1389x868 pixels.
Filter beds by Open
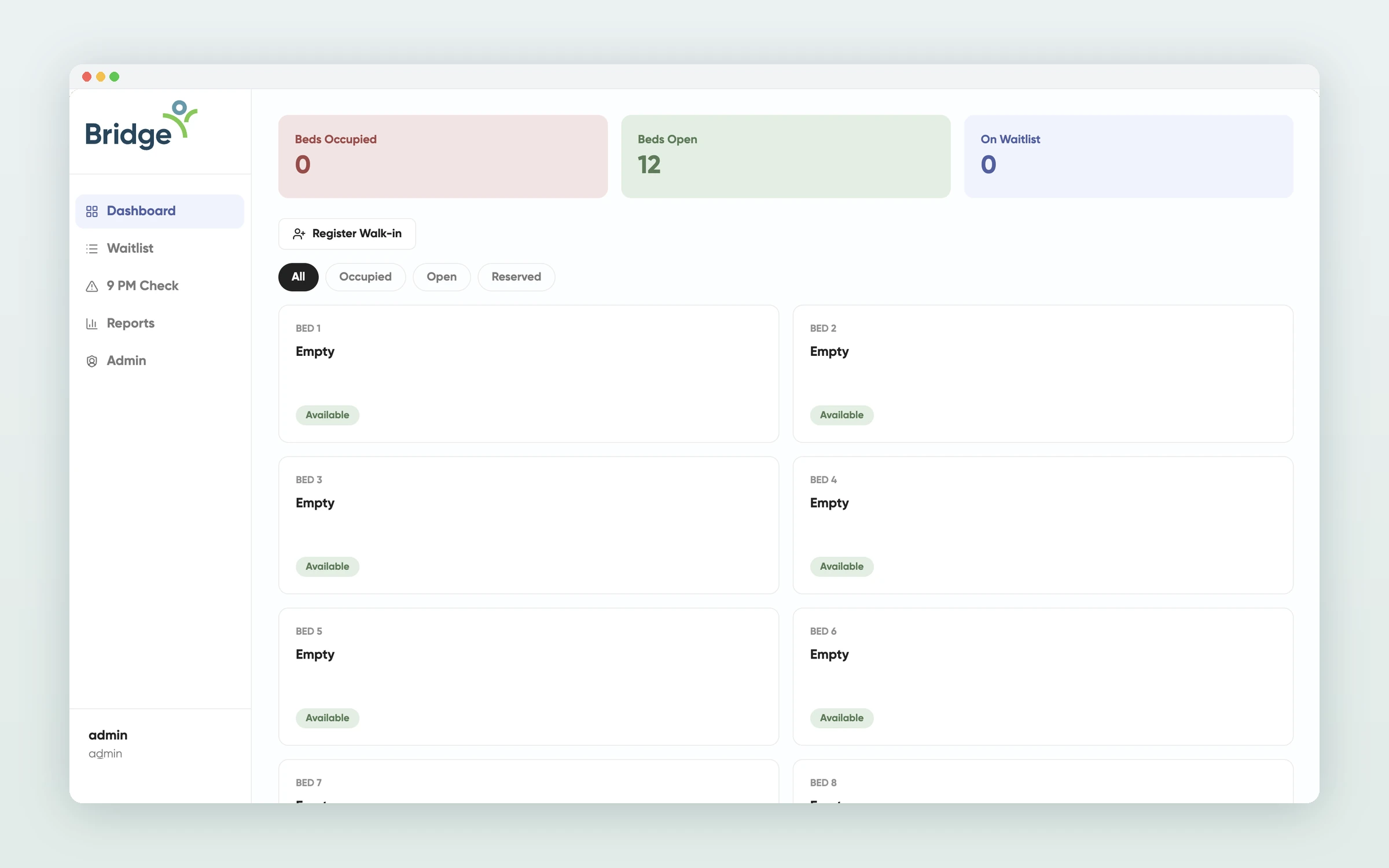coord(442,277)
